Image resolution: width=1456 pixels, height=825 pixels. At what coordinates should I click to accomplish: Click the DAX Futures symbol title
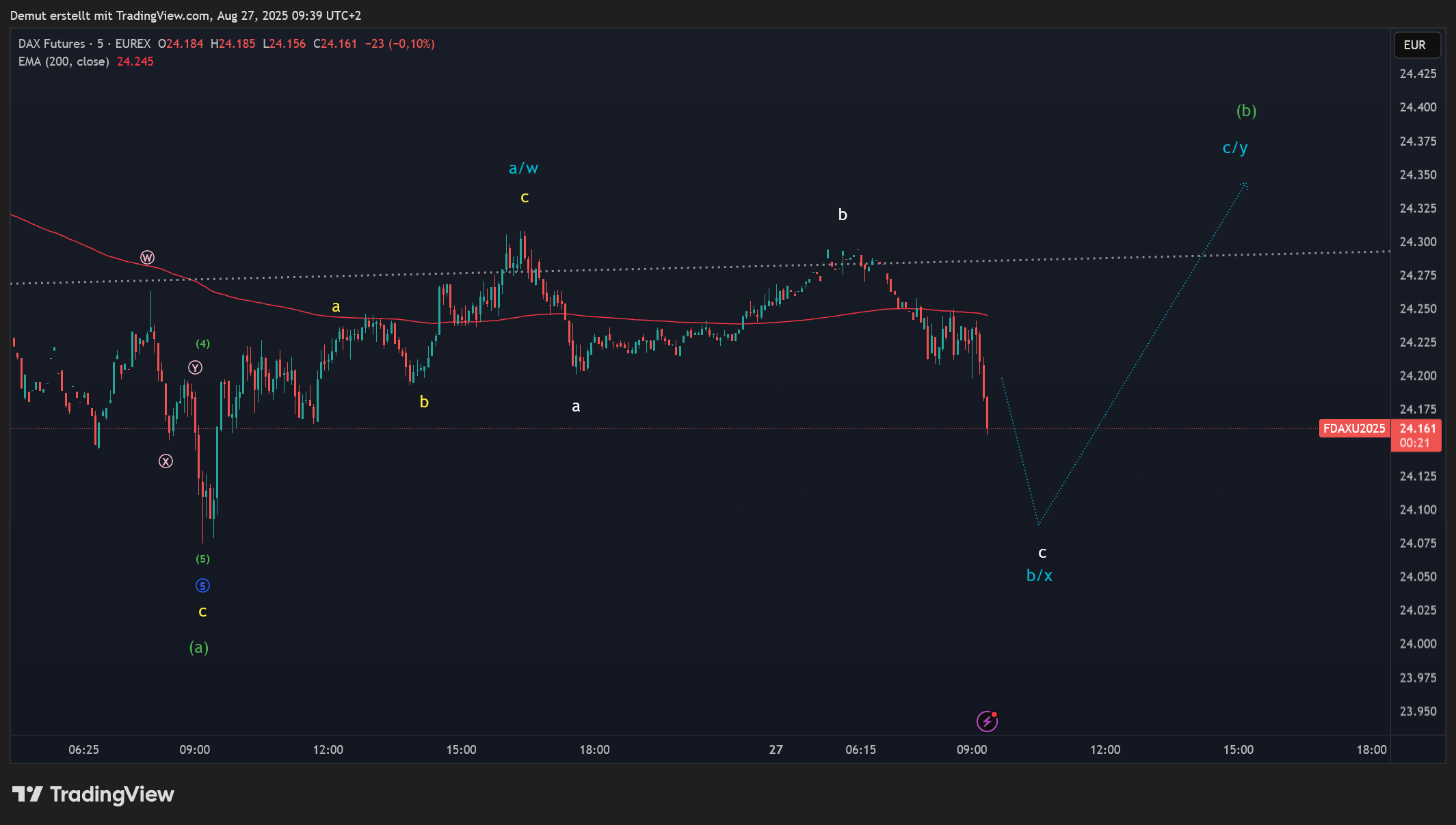tap(52, 44)
